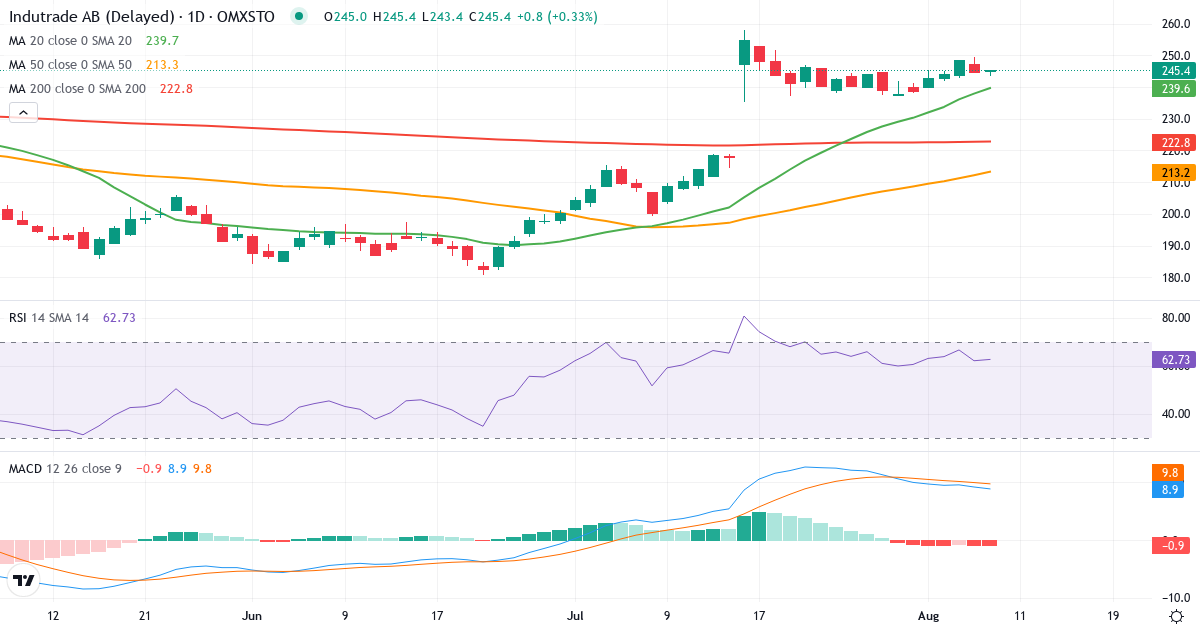Click the Jul label on time axis

[575, 615]
